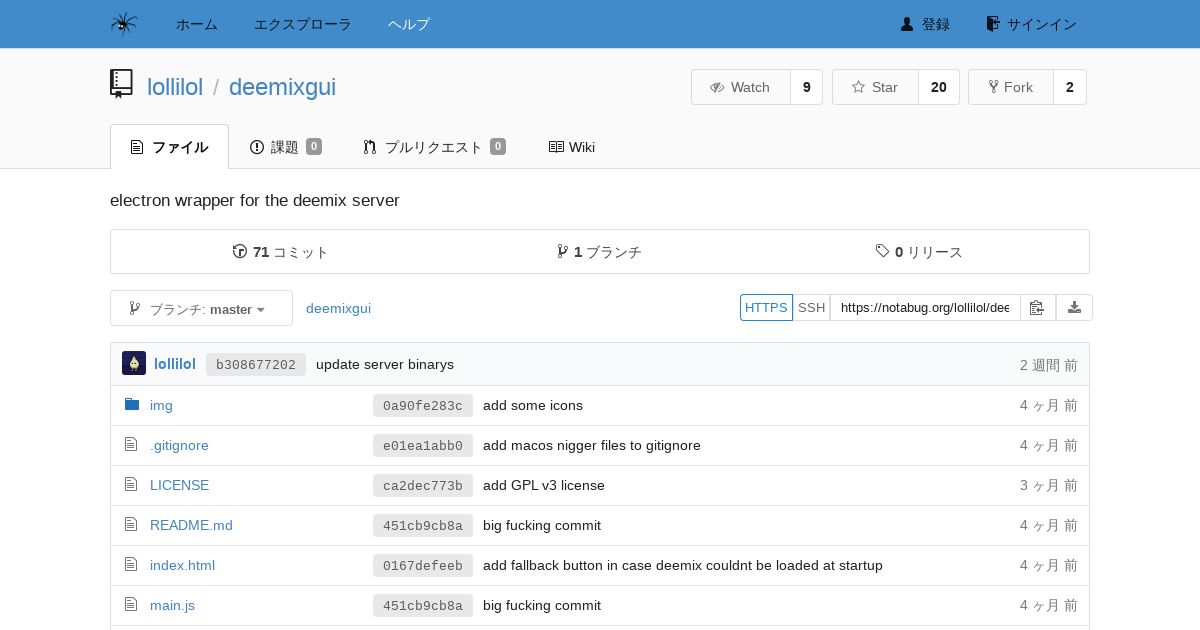Click the deemixgui breadcrumb path link
The height and width of the screenshot is (630, 1200).
click(338, 308)
